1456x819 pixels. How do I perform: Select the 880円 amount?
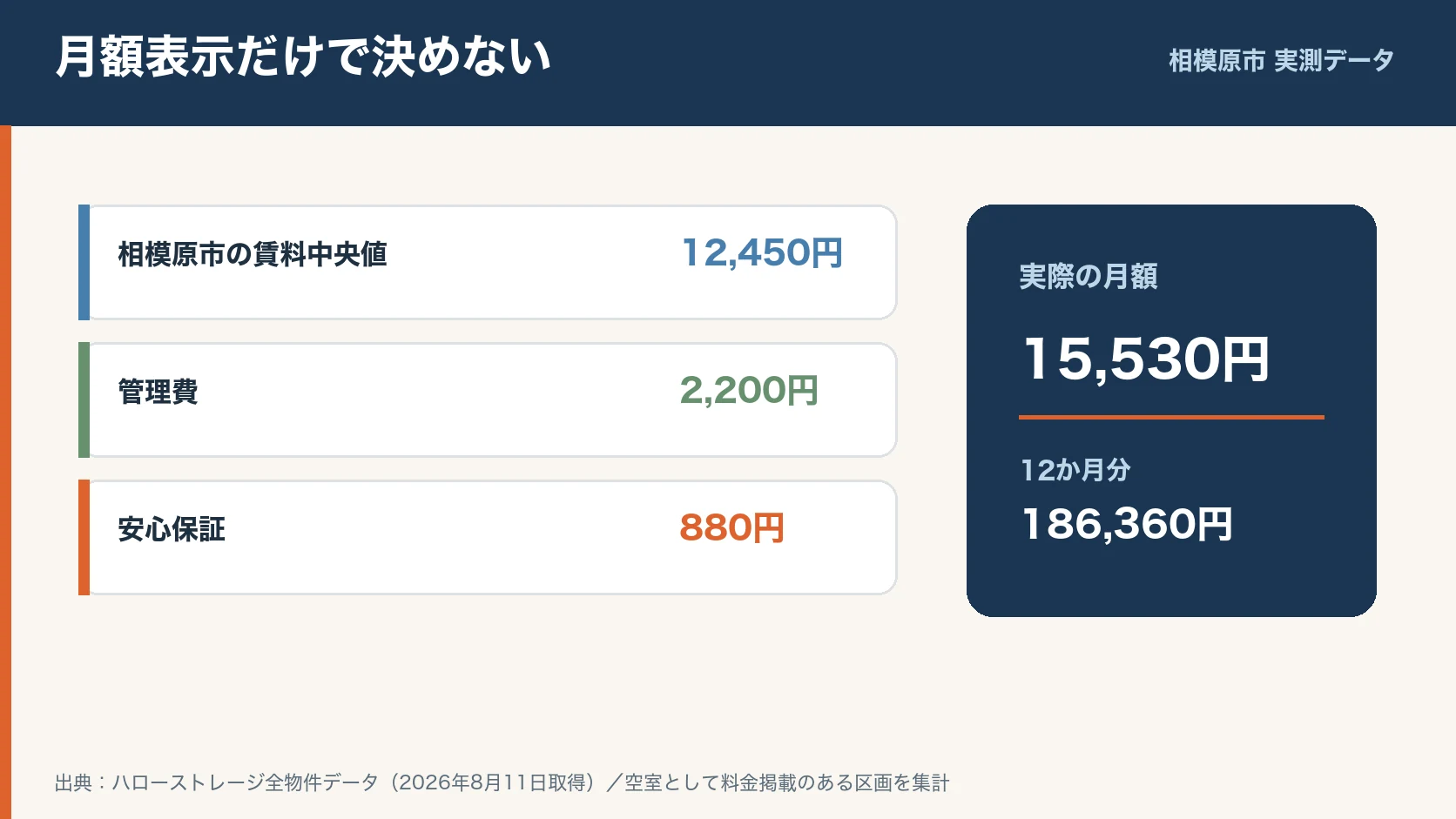tap(731, 528)
